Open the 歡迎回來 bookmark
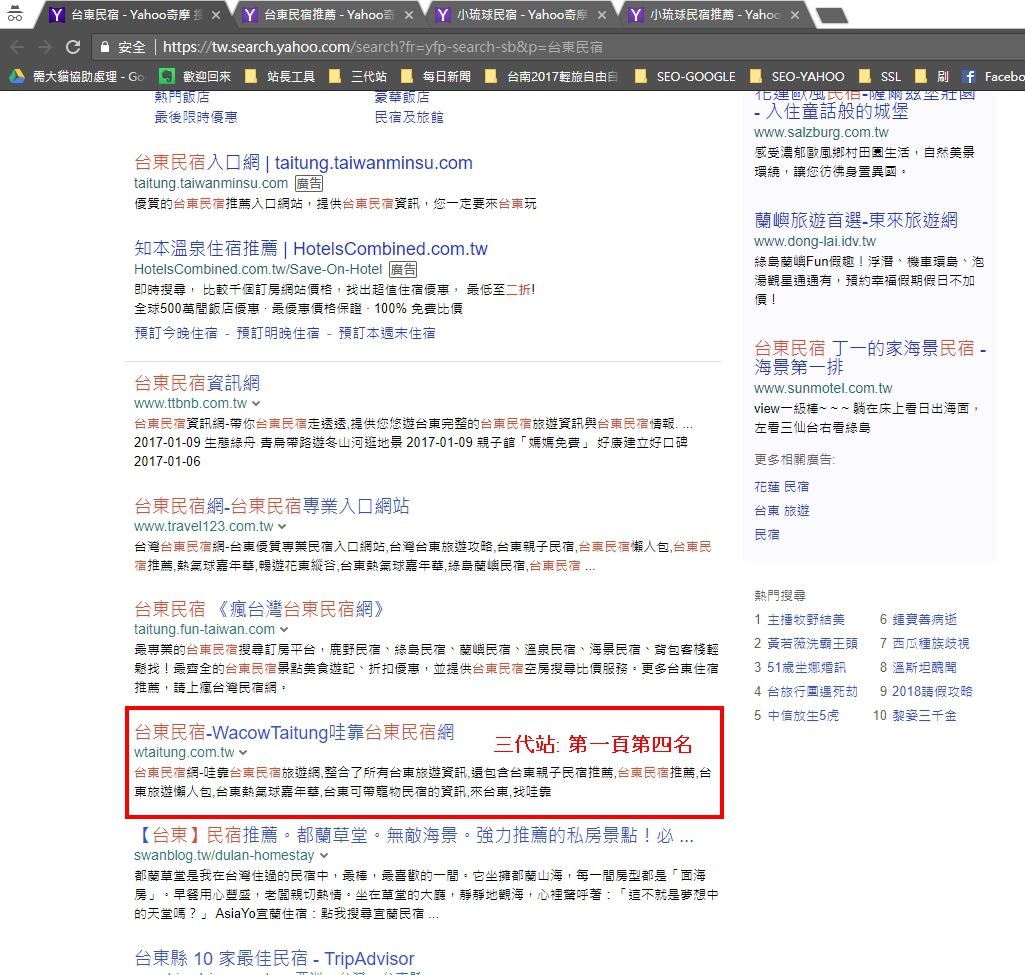 195,76
